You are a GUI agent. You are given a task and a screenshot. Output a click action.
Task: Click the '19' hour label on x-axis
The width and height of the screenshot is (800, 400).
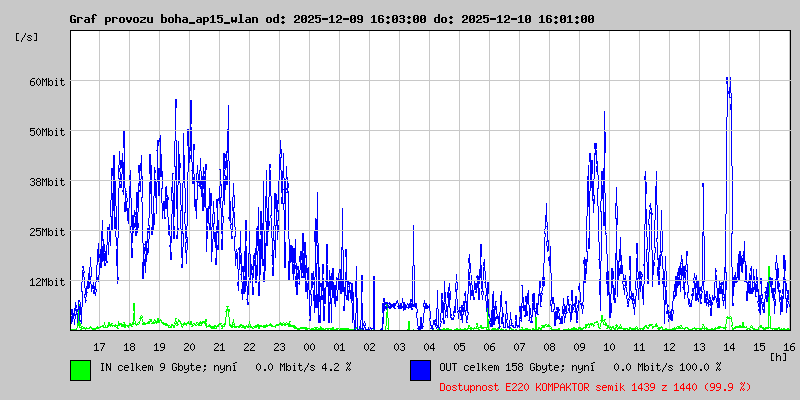(159, 347)
